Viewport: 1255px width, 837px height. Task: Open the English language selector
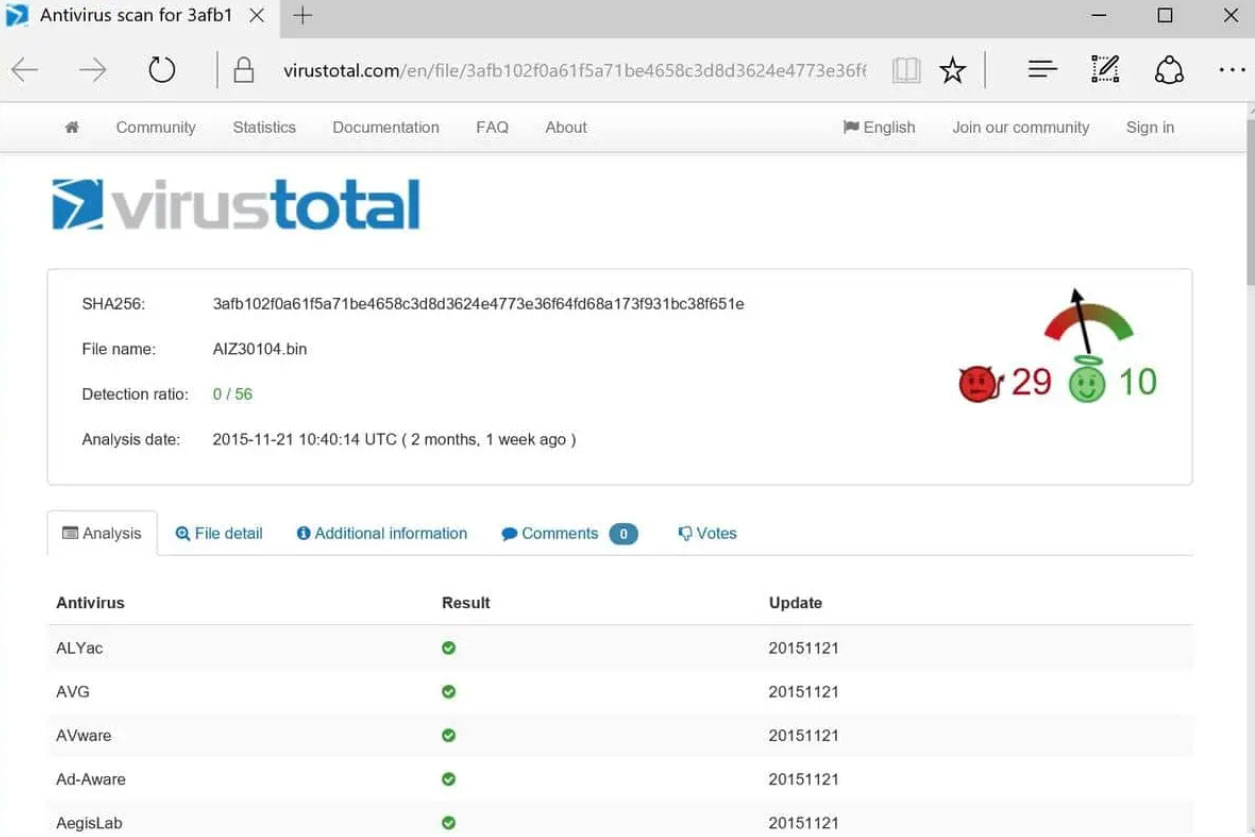tap(879, 128)
